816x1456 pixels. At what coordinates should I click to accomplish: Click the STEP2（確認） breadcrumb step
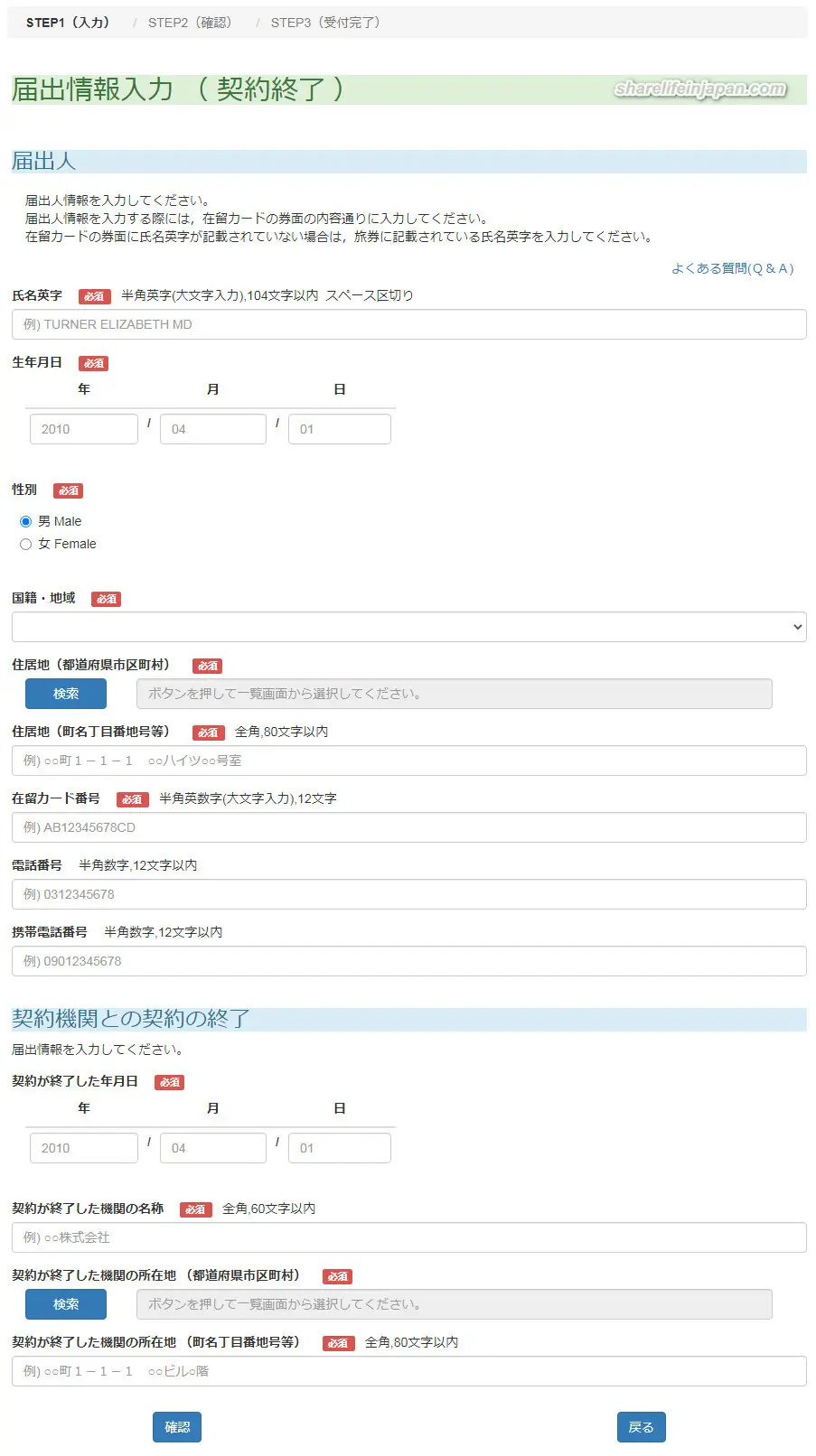coord(190,23)
